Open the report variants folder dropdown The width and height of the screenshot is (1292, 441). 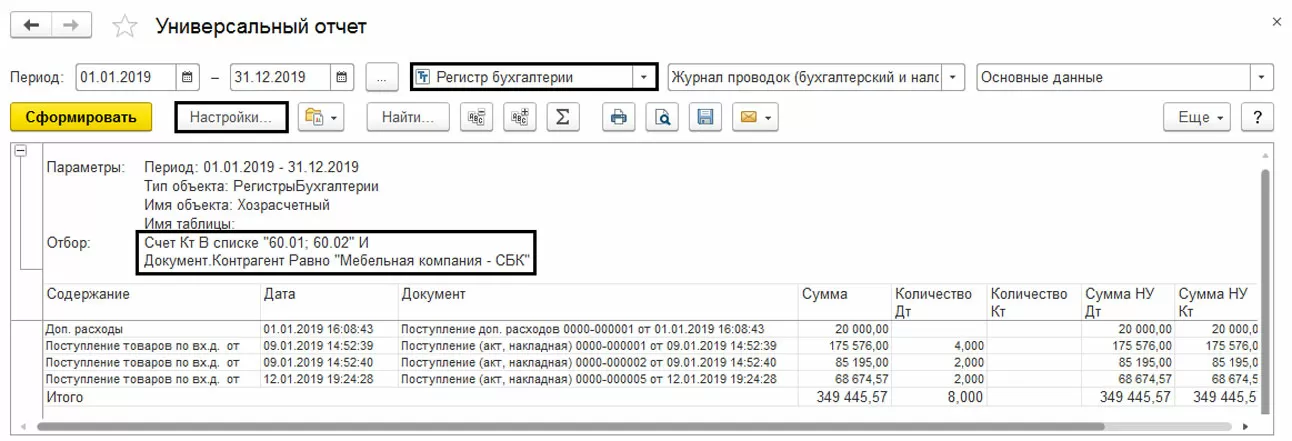point(323,117)
